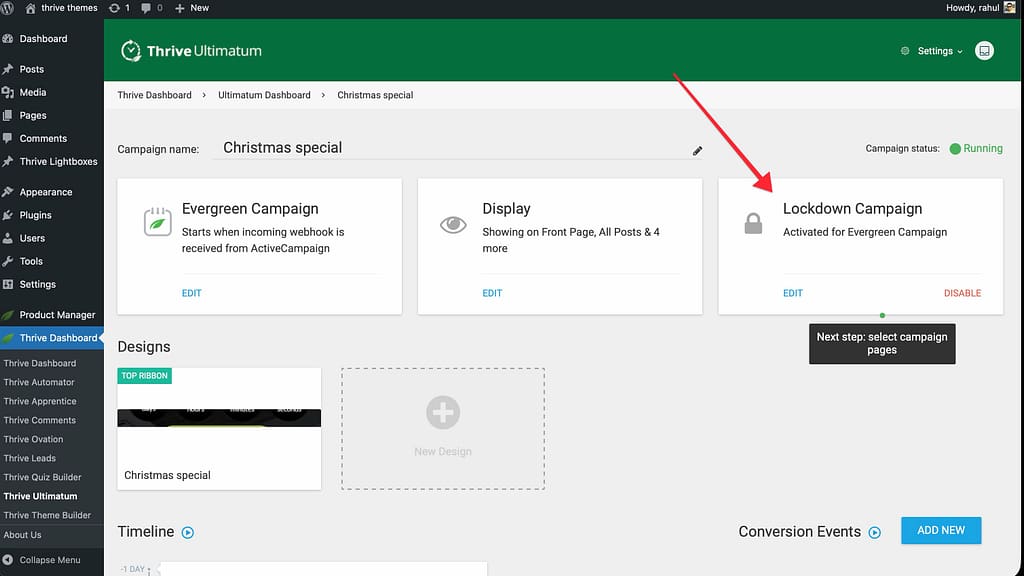Collapse the WordPress sidebar menu
The width and height of the screenshot is (1024, 576).
(50, 560)
